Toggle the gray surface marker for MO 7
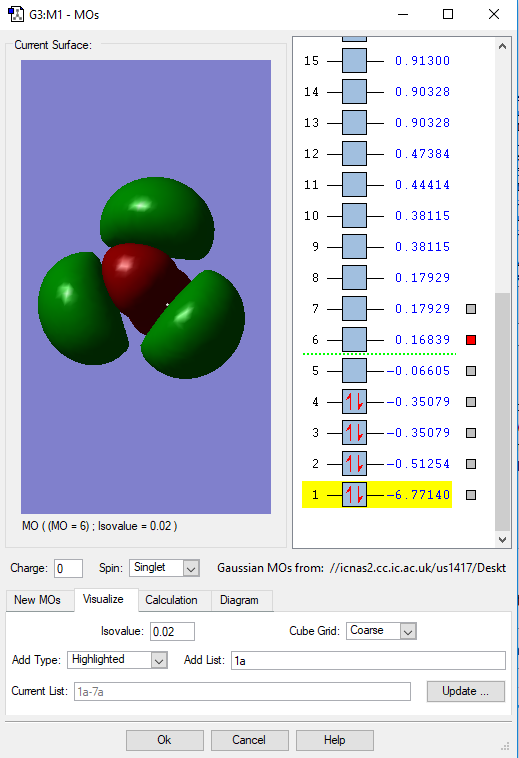 (471, 309)
